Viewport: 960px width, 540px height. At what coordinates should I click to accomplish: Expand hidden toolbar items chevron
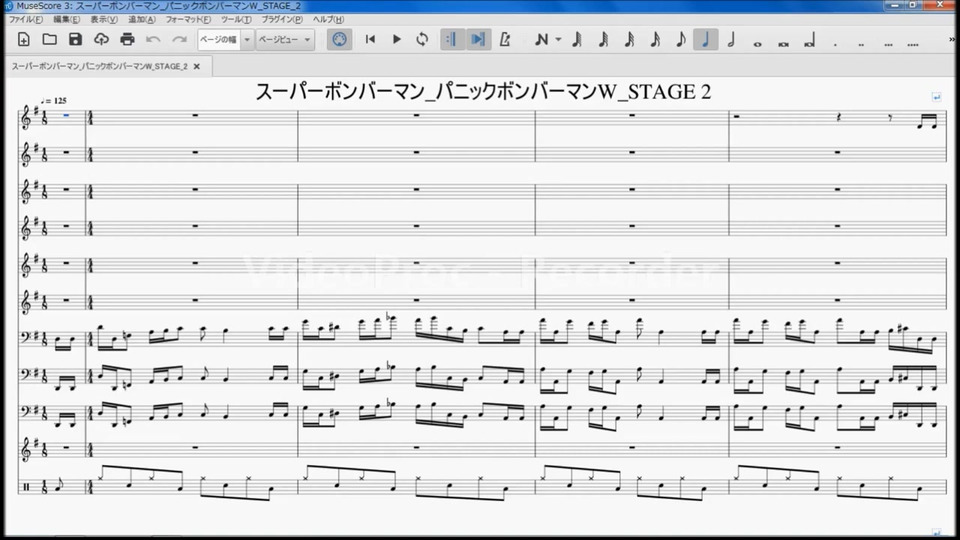pos(952,40)
